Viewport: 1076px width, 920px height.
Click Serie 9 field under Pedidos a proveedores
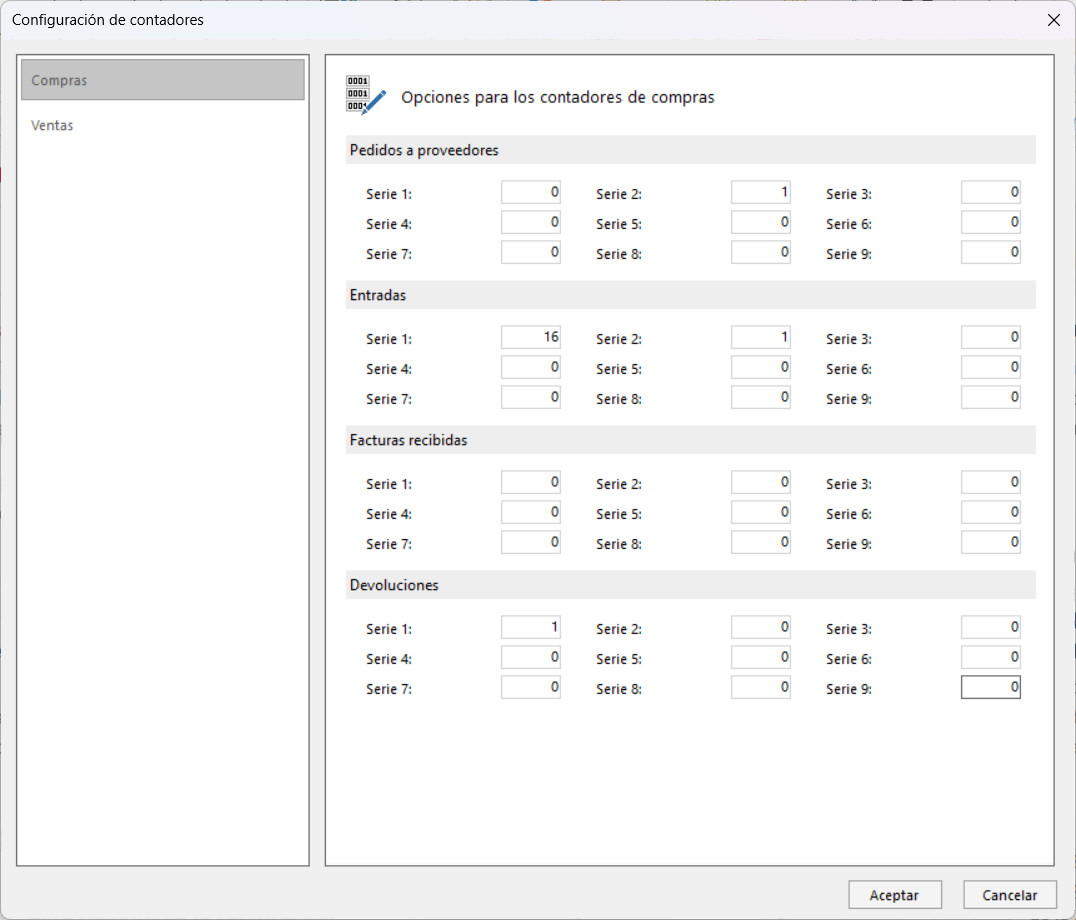click(990, 252)
